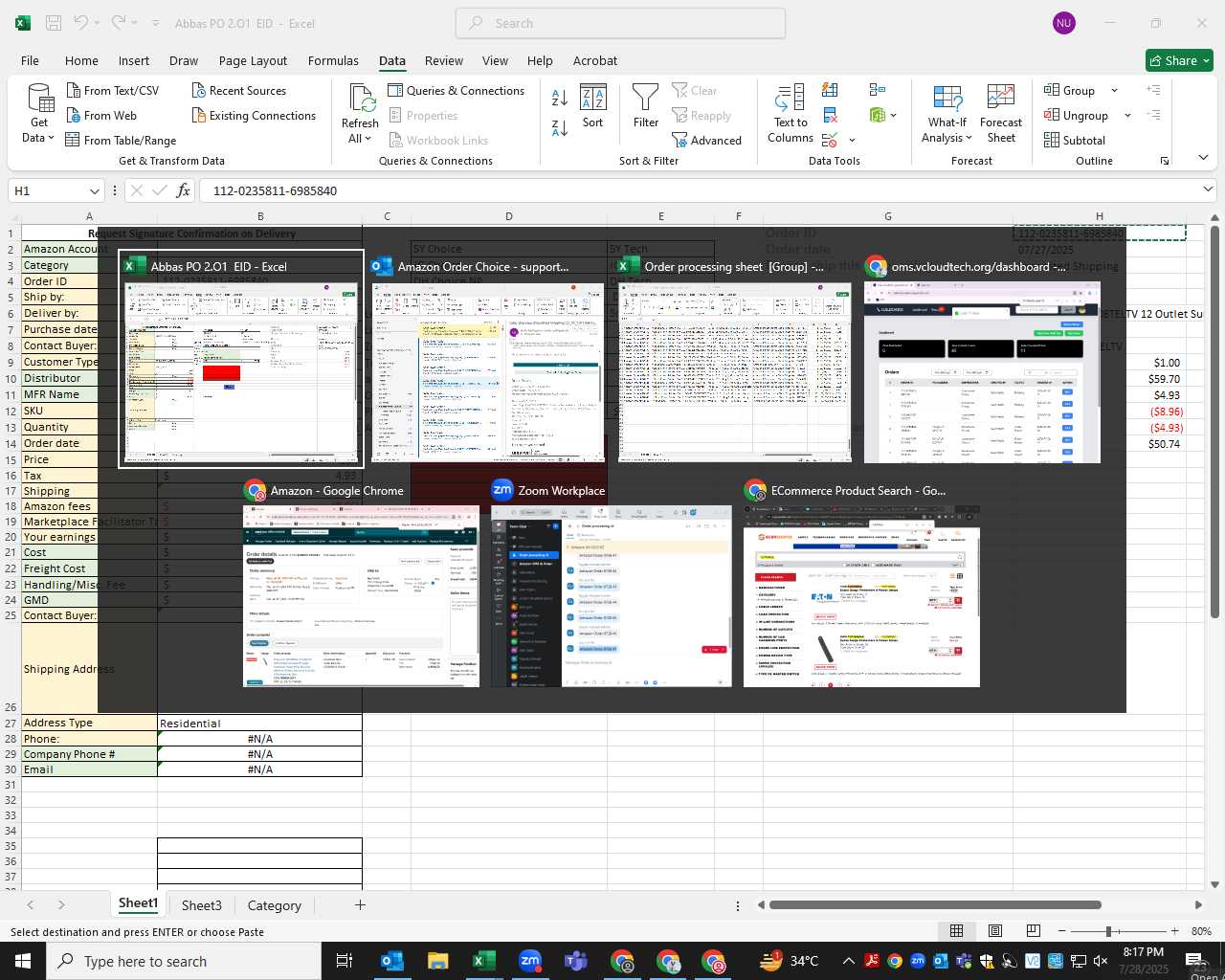
Task: Switch to the Acrobat ribbon tab
Action: coord(595,60)
